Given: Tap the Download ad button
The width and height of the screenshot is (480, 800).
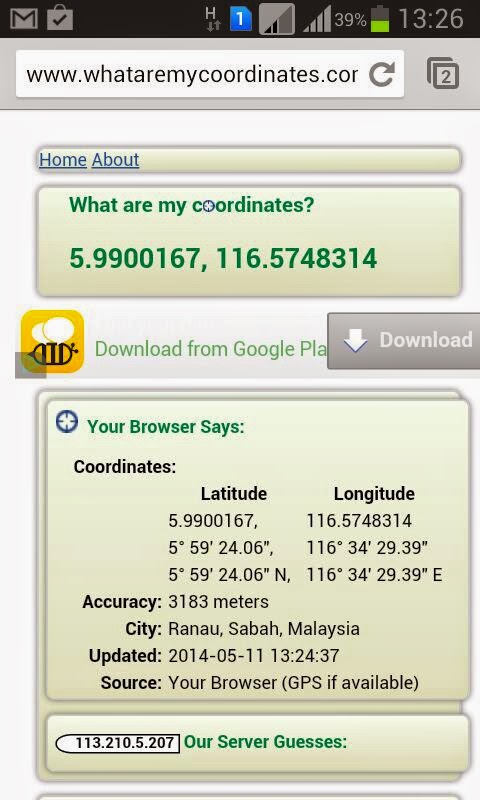Looking at the screenshot, I should [403, 340].
